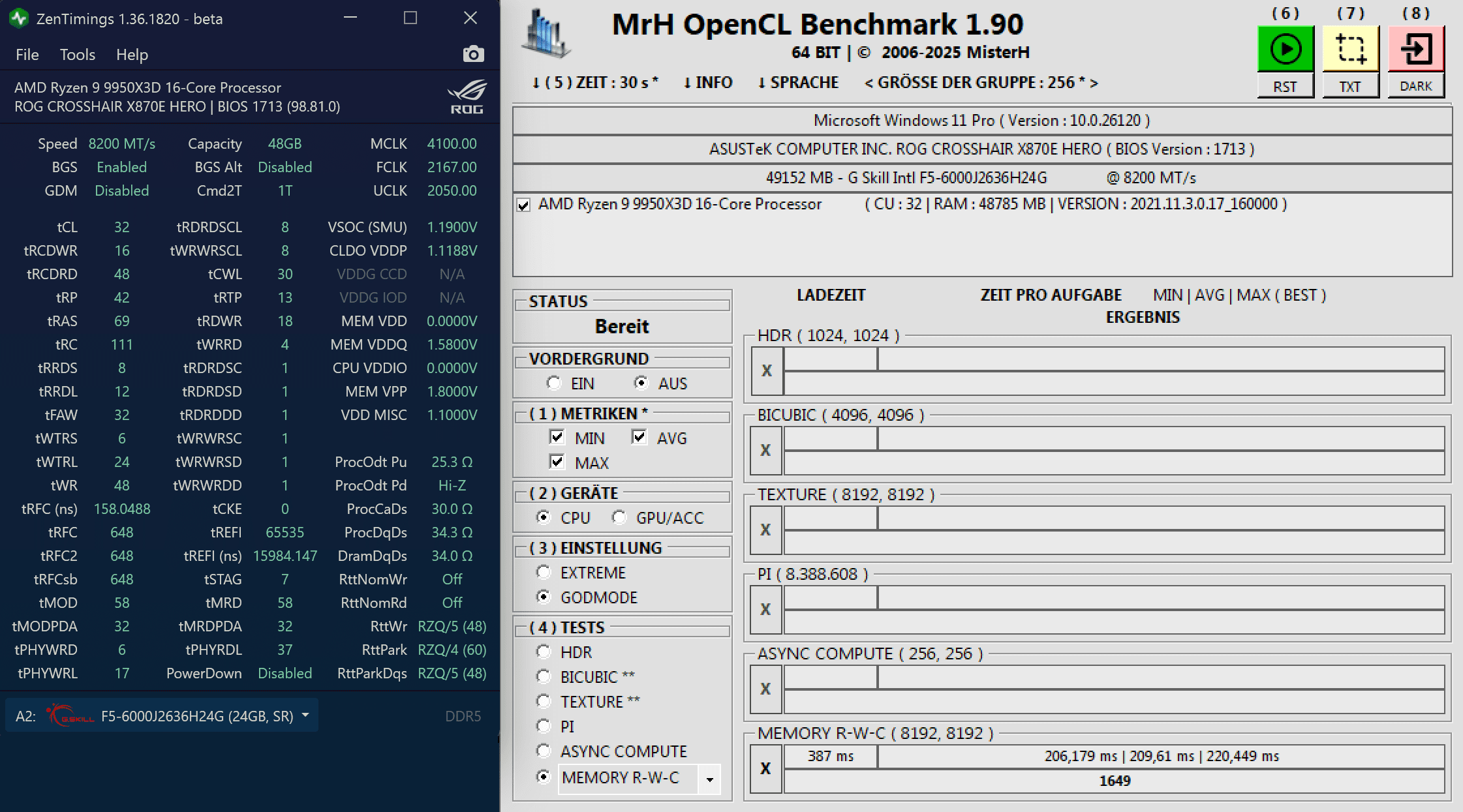Image resolution: width=1463 pixels, height=812 pixels.
Task: Click the pink exit door icon
Action: [x=1415, y=50]
